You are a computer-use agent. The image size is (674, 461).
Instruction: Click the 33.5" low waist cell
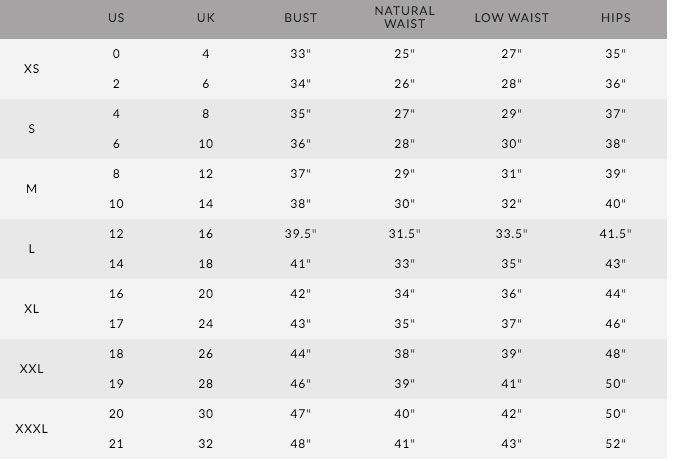[x=512, y=234]
